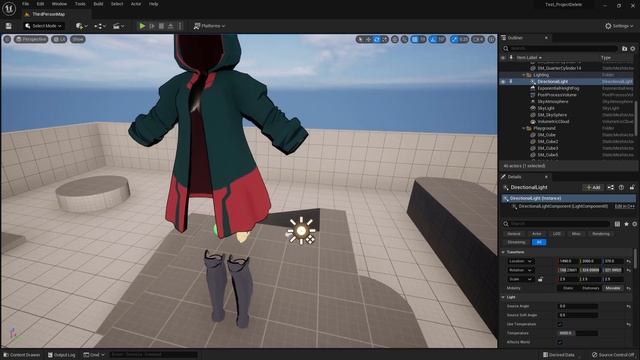Click the Perspective view mode button
The image size is (640, 360).
(31, 39)
